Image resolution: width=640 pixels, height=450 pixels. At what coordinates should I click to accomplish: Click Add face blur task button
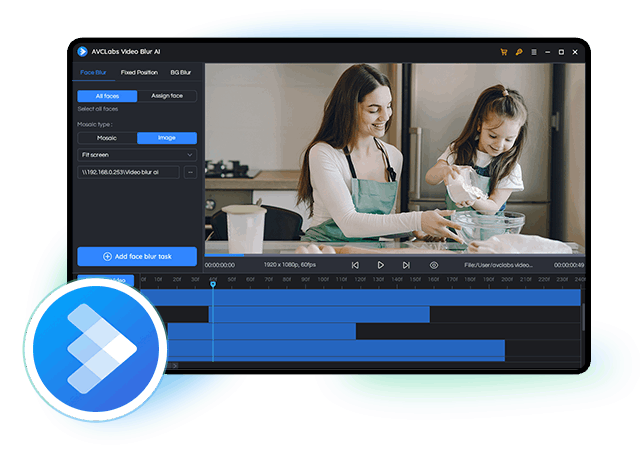(137, 256)
